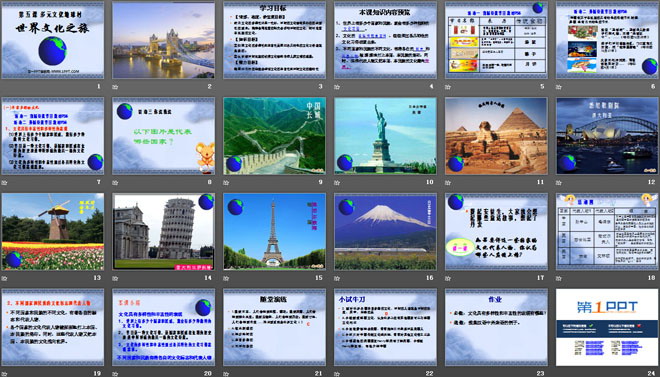The image size is (660, 377).
Task: Select slide 6 thumbnail with Christmas pictures
Action: [607, 40]
